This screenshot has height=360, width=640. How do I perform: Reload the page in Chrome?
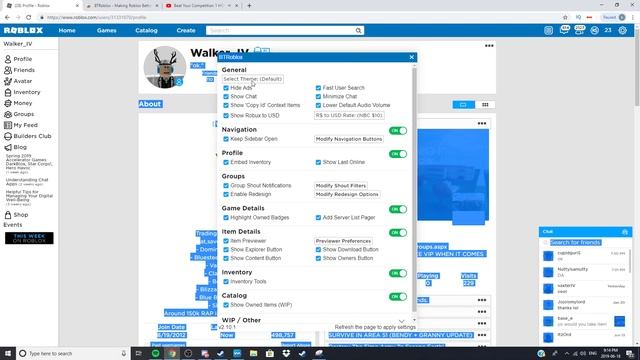29,18
